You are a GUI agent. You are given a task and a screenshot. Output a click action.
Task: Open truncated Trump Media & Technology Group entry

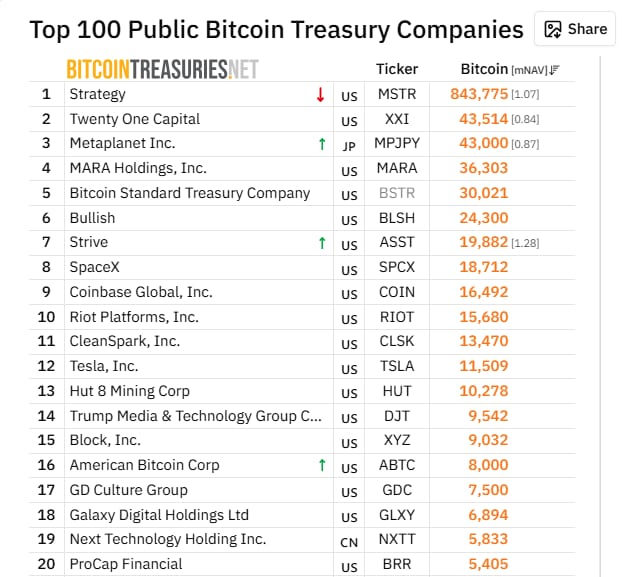(196, 416)
